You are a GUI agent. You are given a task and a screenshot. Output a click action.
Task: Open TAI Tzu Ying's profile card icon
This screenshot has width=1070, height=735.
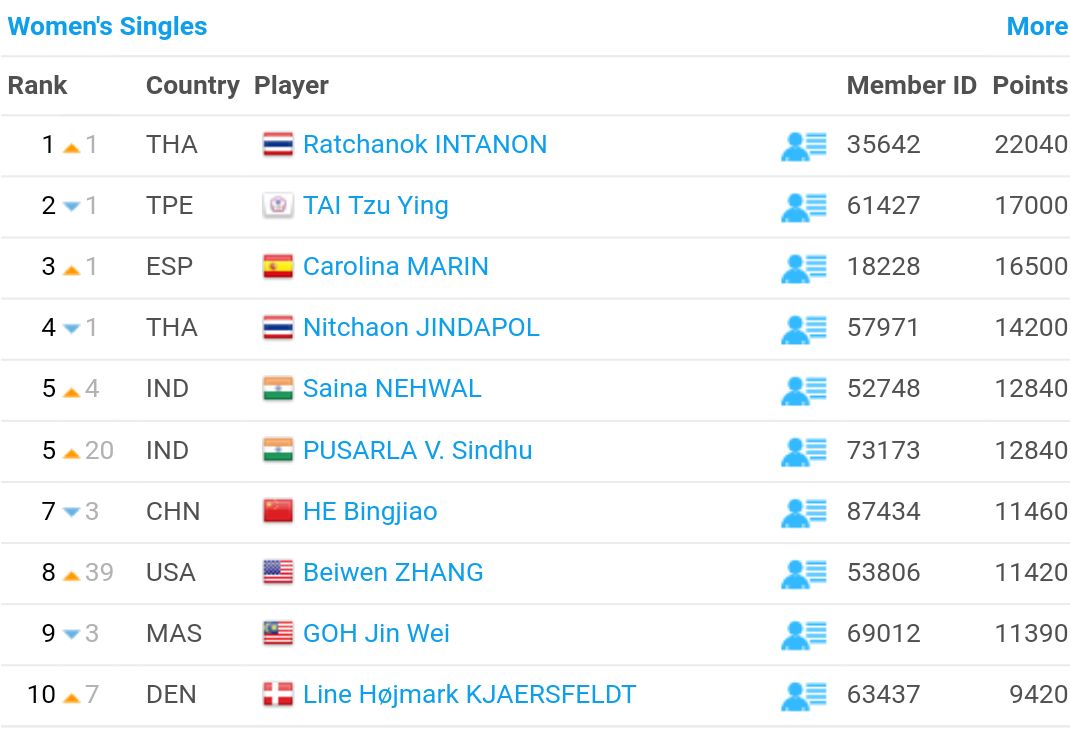click(x=804, y=207)
